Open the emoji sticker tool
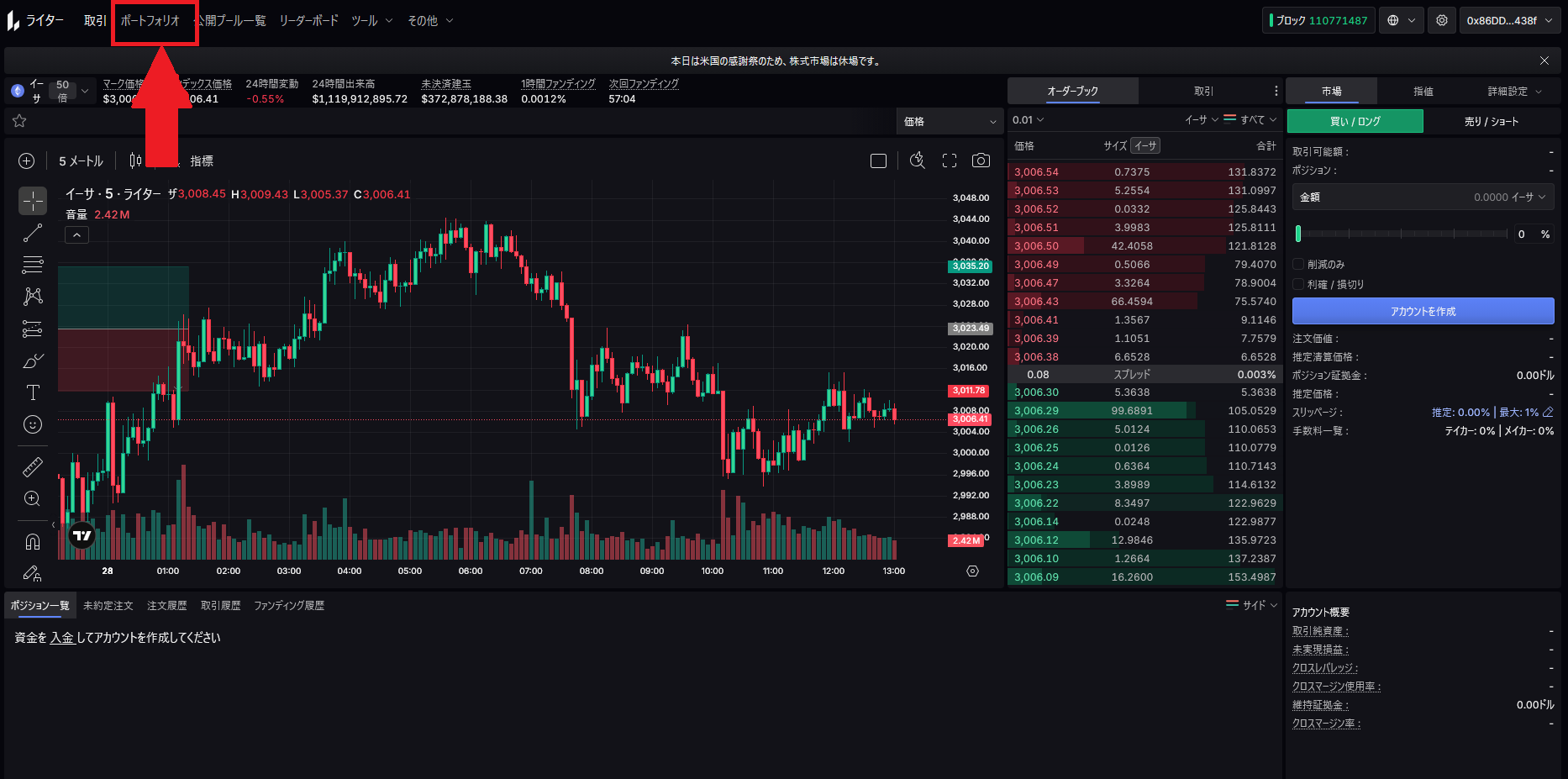This screenshot has width=1568, height=779. point(33,424)
